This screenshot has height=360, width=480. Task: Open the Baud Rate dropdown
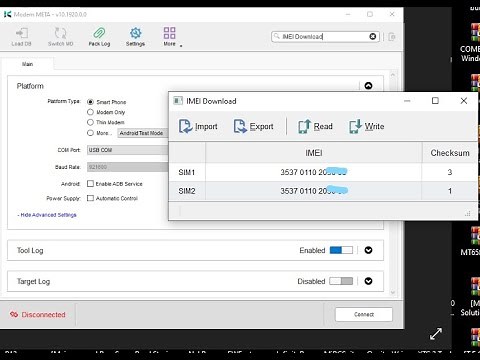coord(128,167)
